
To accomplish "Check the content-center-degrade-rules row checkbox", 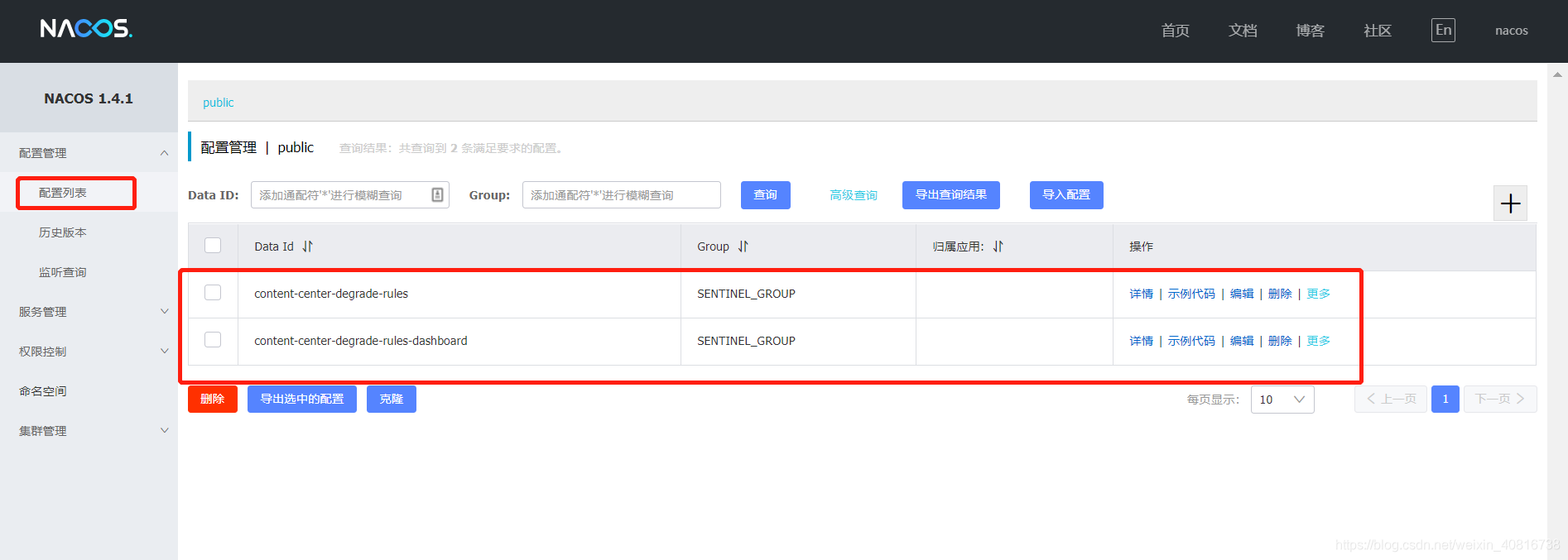I will click(x=213, y=293).
